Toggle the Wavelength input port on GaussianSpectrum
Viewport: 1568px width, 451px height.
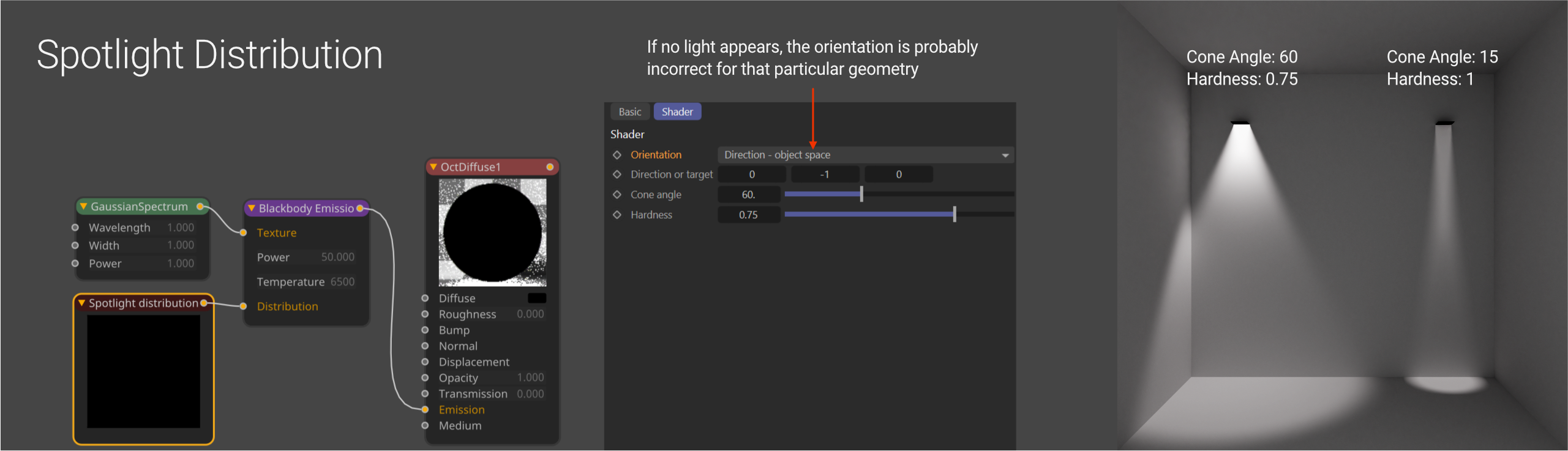(75, 227)
